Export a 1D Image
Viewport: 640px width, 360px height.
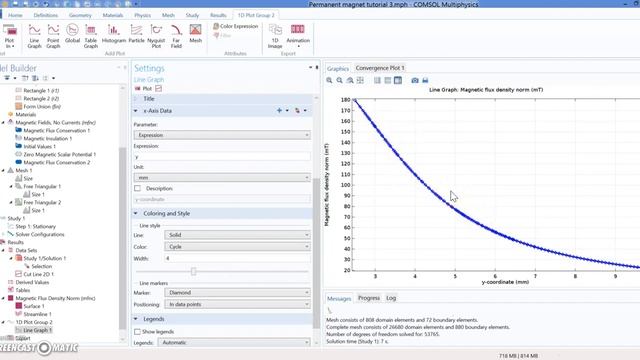pos(275,36)
